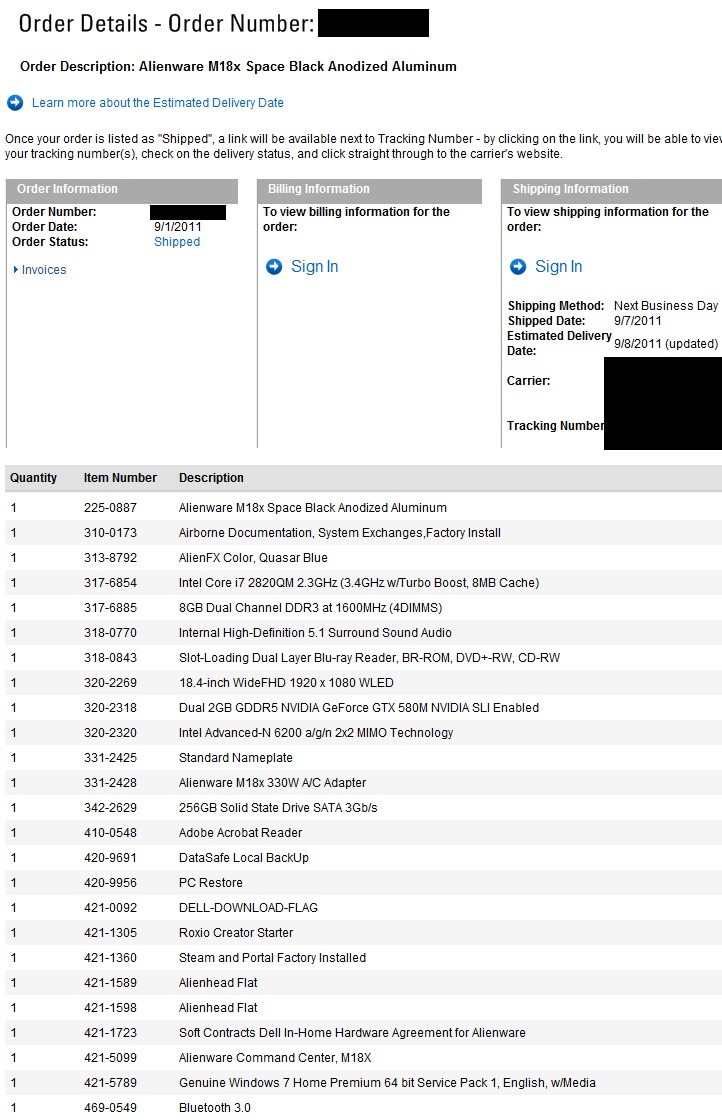Click the Order Information panel header
Image resolution: width=722 pixels, height=1120 pixels.
pyautogui.click(x=122, y=190)
